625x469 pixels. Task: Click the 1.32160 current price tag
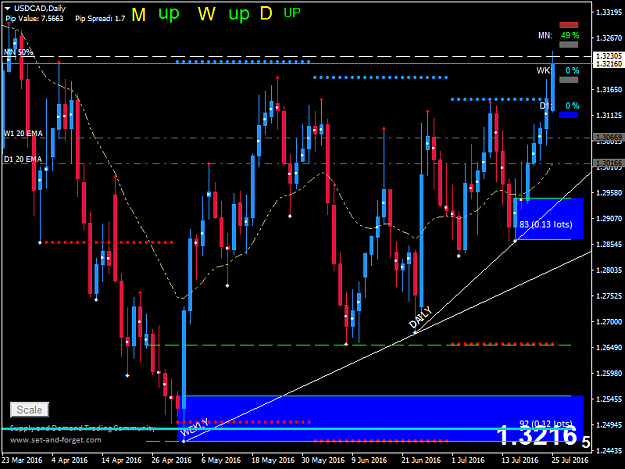[x=609, y=64]
